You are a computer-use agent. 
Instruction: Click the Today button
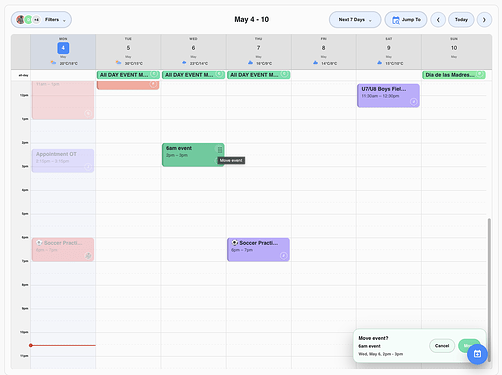coord(461,20)
